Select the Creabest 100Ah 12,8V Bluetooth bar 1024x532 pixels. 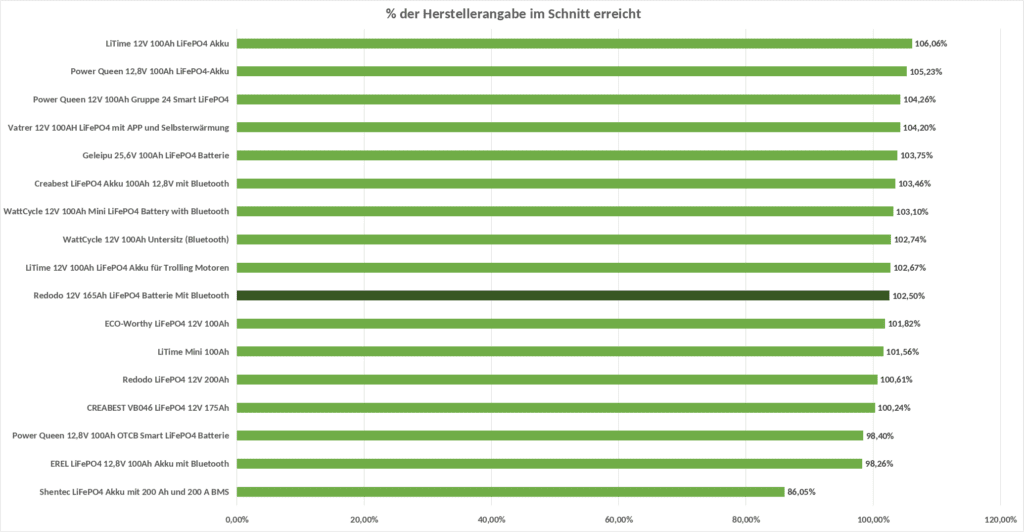pos(565,183)
